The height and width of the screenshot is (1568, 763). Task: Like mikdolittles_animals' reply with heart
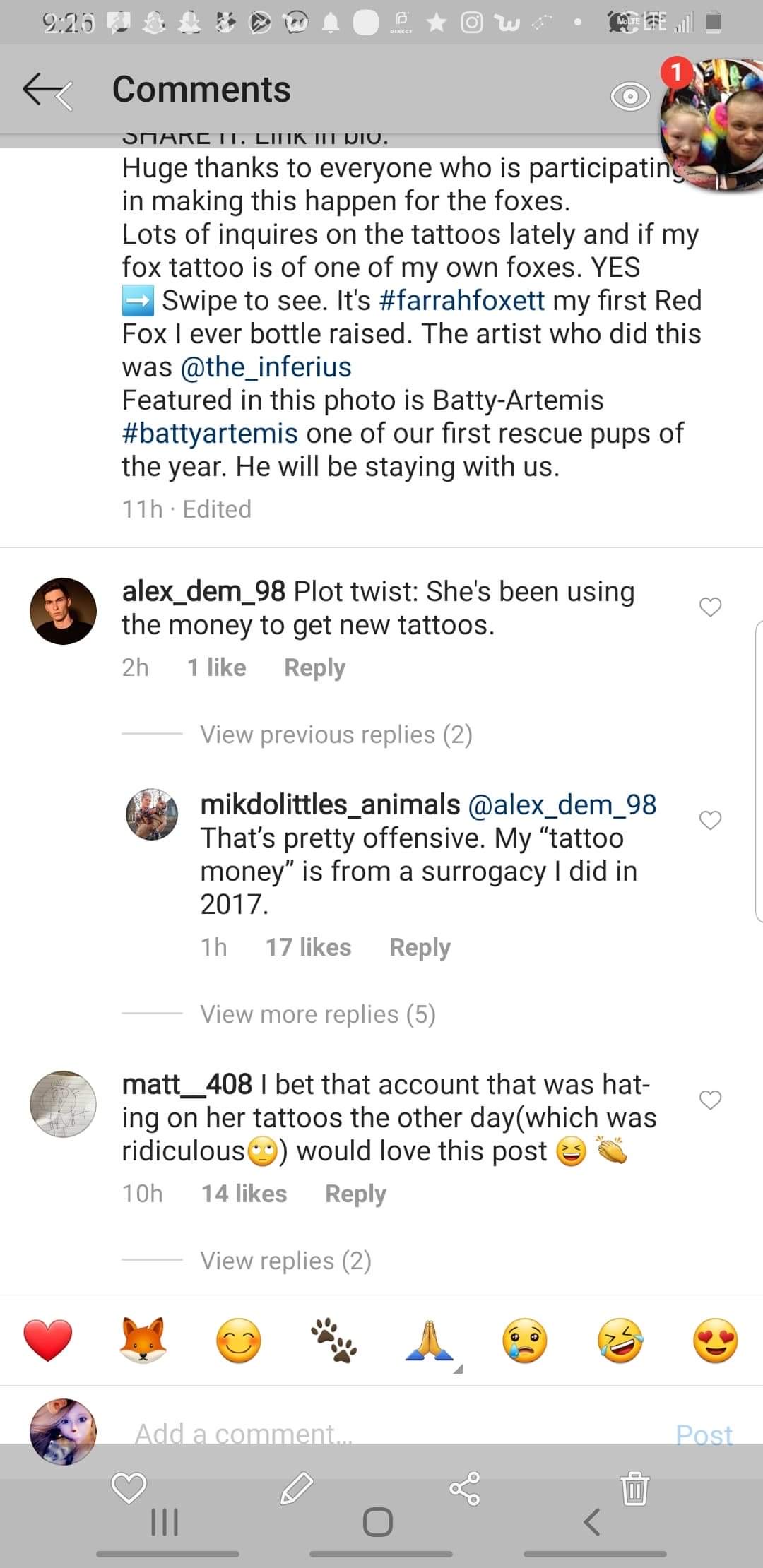coord(710,820)
